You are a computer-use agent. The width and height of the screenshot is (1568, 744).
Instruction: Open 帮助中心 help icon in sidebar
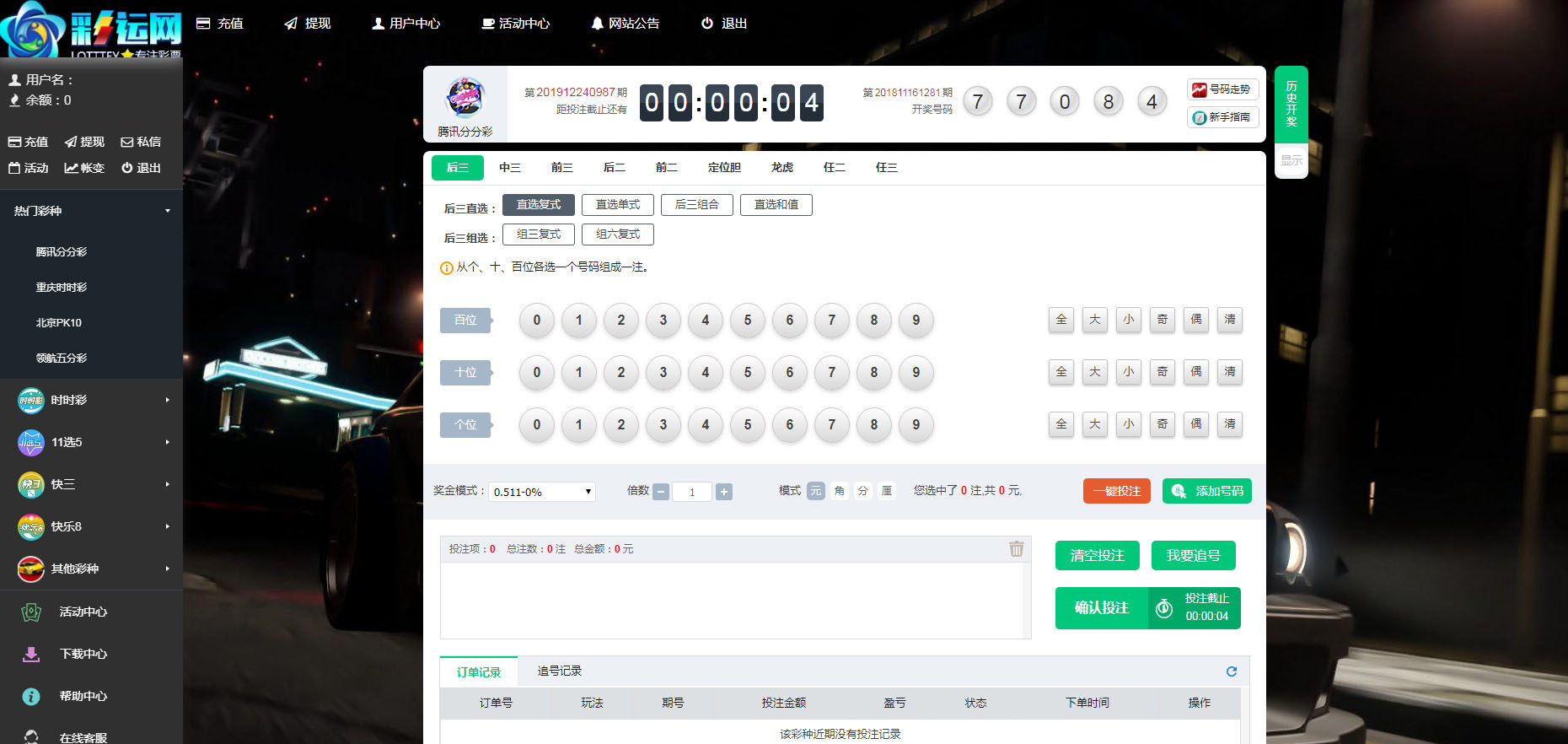pyautogui.click(x=31, y=696)
